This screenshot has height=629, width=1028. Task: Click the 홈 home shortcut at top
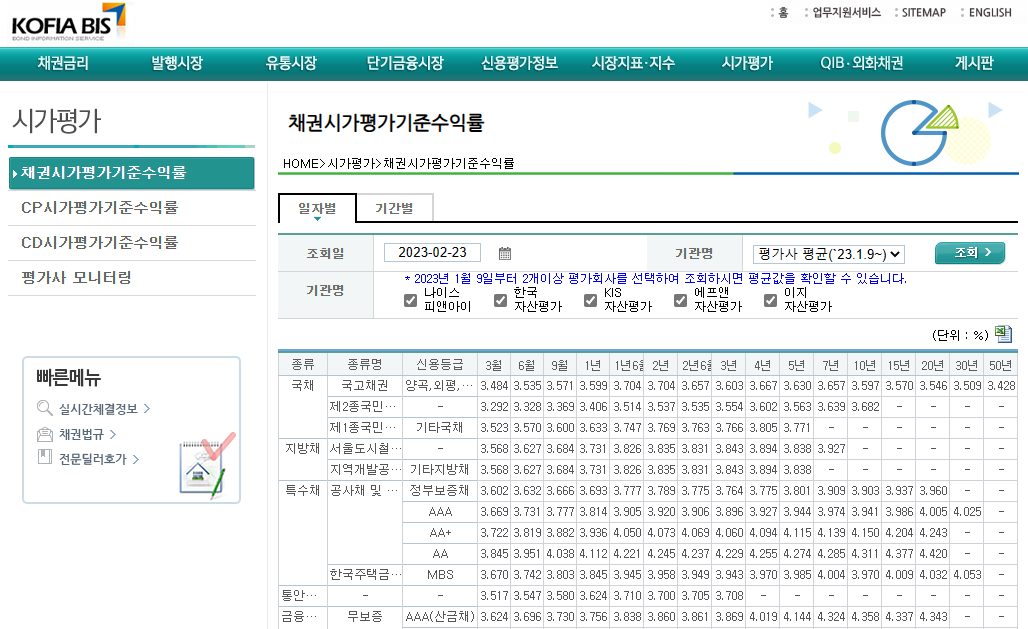click(781, 13)
